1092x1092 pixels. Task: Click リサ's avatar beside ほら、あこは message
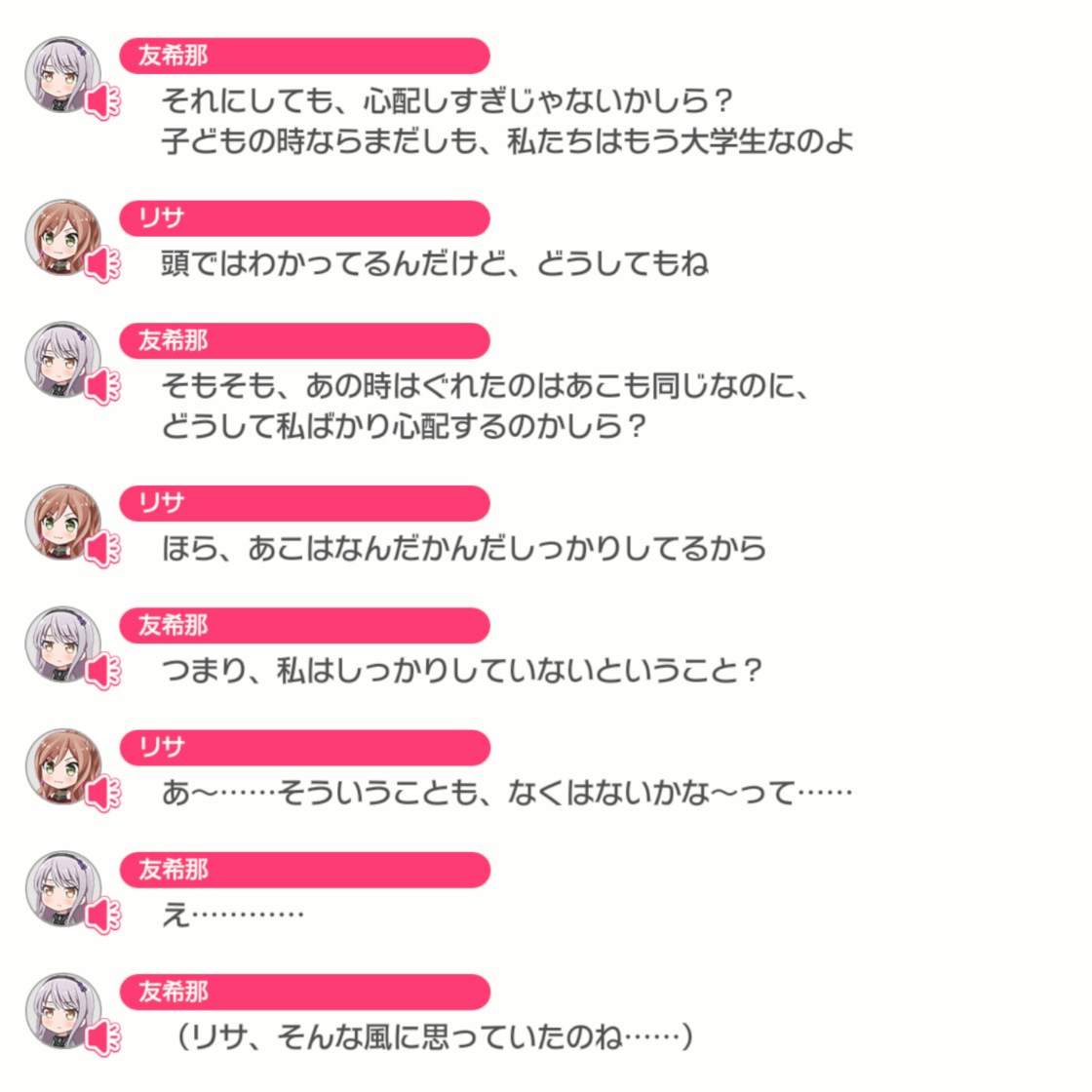[62, 523]
